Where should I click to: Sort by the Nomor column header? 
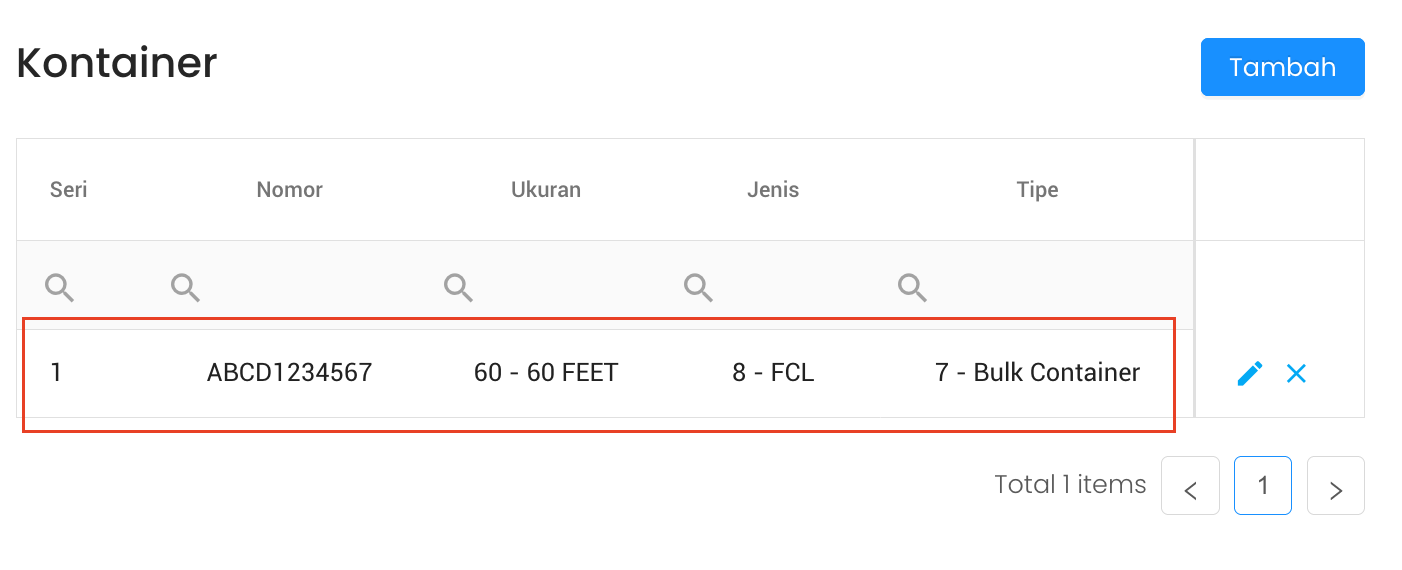point(289,190)
